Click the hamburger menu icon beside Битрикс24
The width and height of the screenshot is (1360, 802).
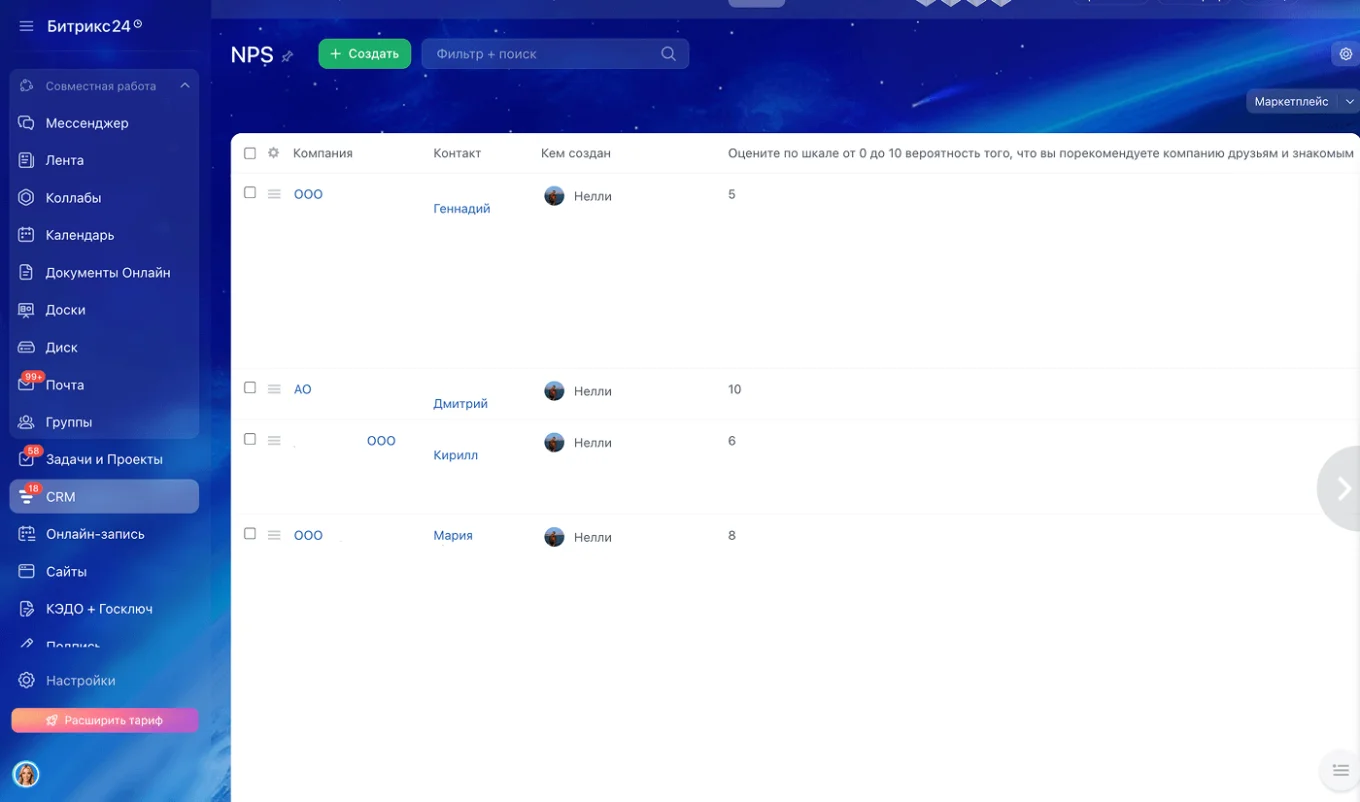pyautogui.click(x=26, y=26)
